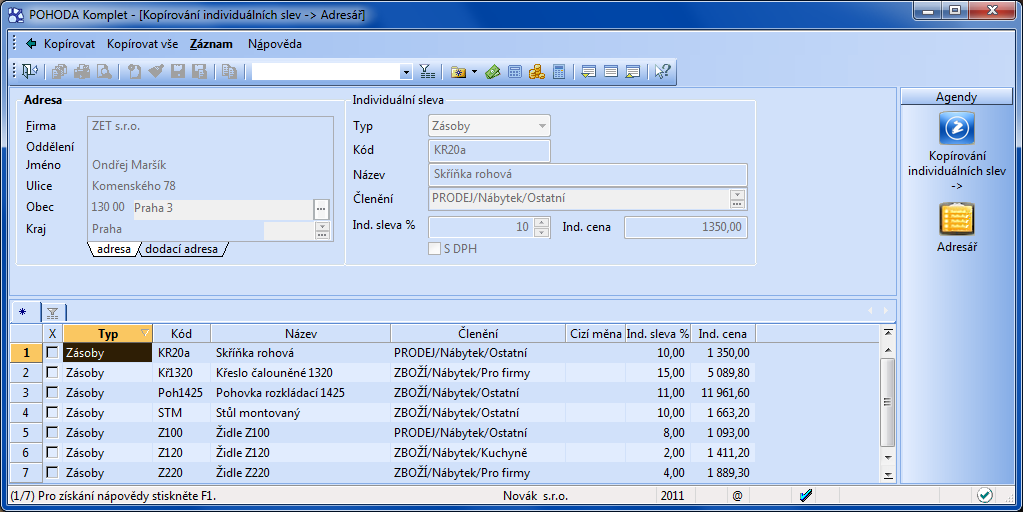1023x512 pixels.
Task: Click the Agendy panel header
Action: point(956,97)
